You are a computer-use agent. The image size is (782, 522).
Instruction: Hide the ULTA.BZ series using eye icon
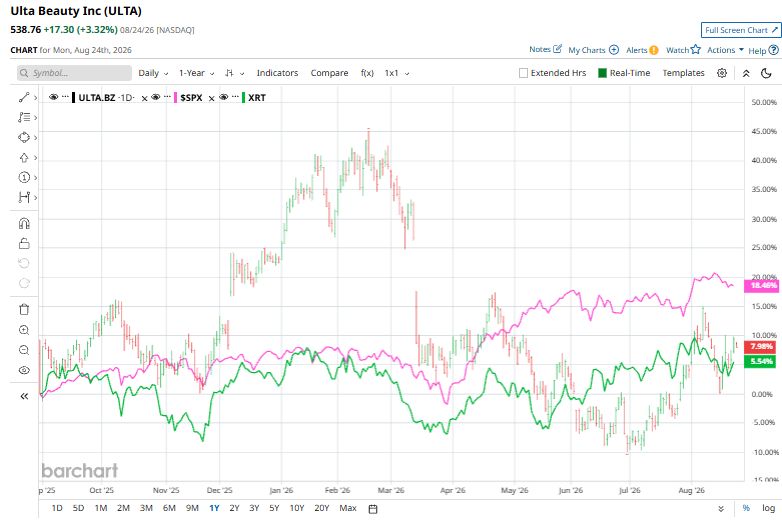point(53,97)
